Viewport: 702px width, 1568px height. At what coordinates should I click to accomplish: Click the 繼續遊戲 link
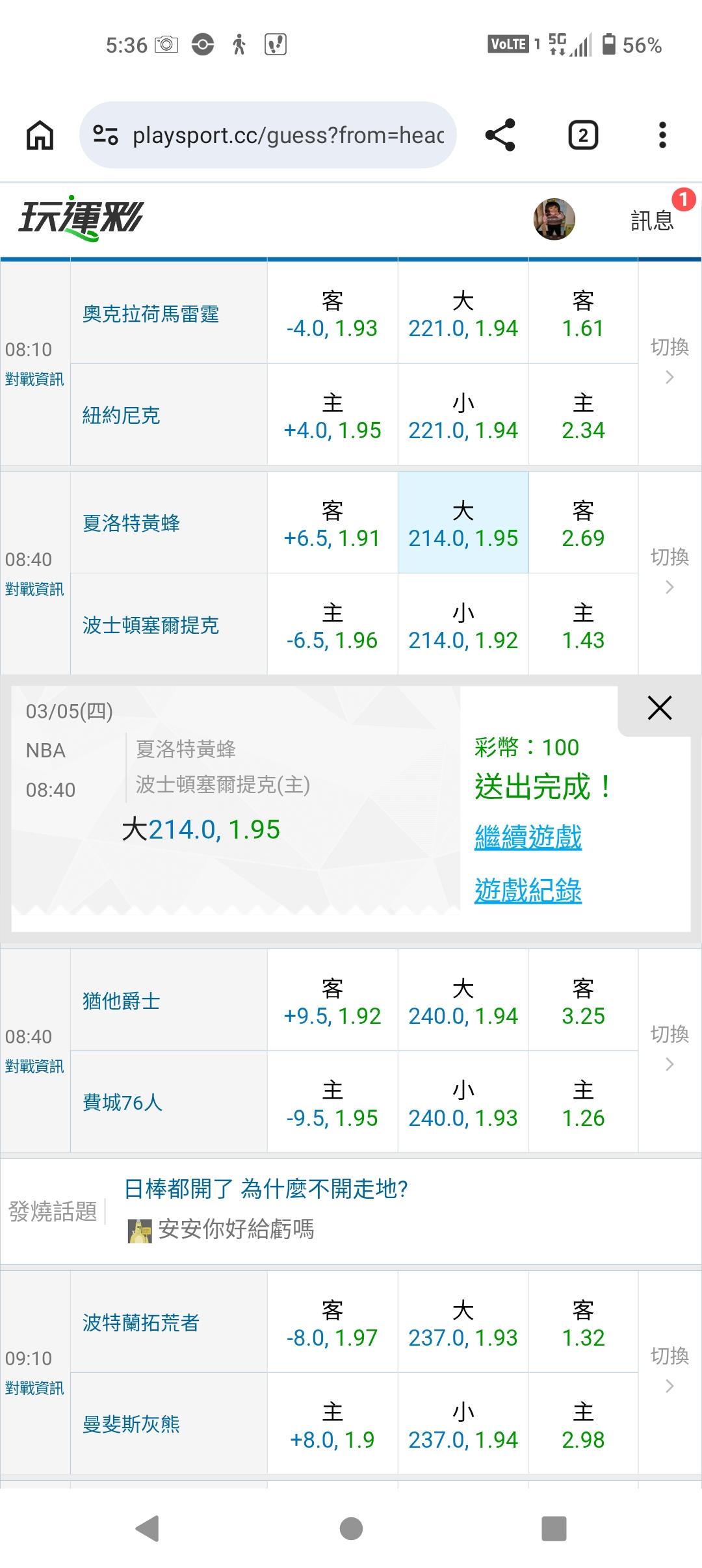pyautogui.click(x=528, y=837)
